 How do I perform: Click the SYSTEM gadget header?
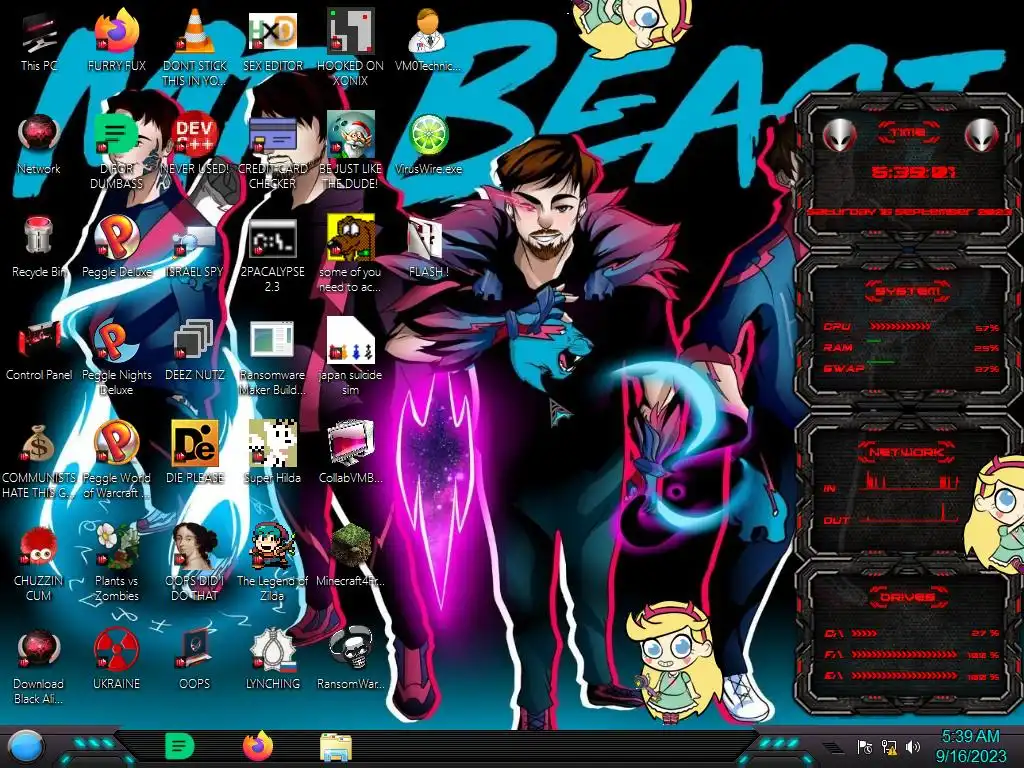pos(908,291)
